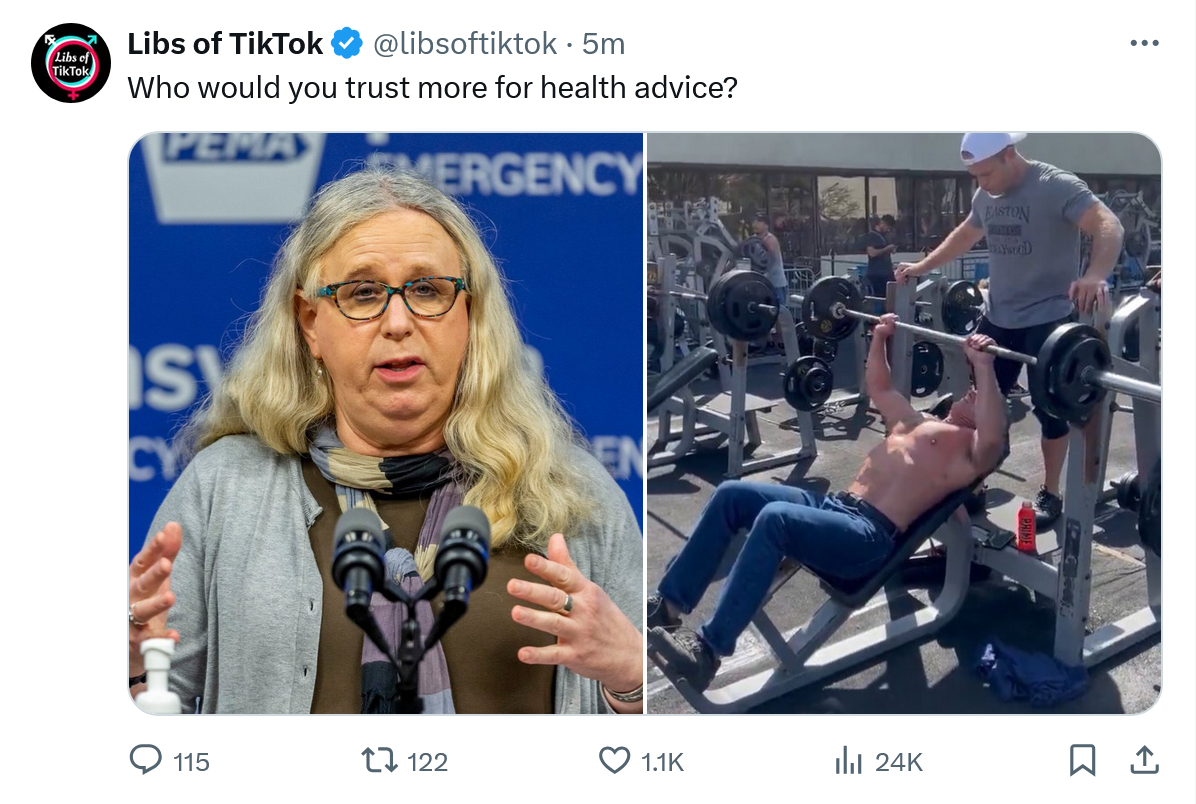1196x804 pixels.
Task: Open left press conference photo
Action: [386, 423]
